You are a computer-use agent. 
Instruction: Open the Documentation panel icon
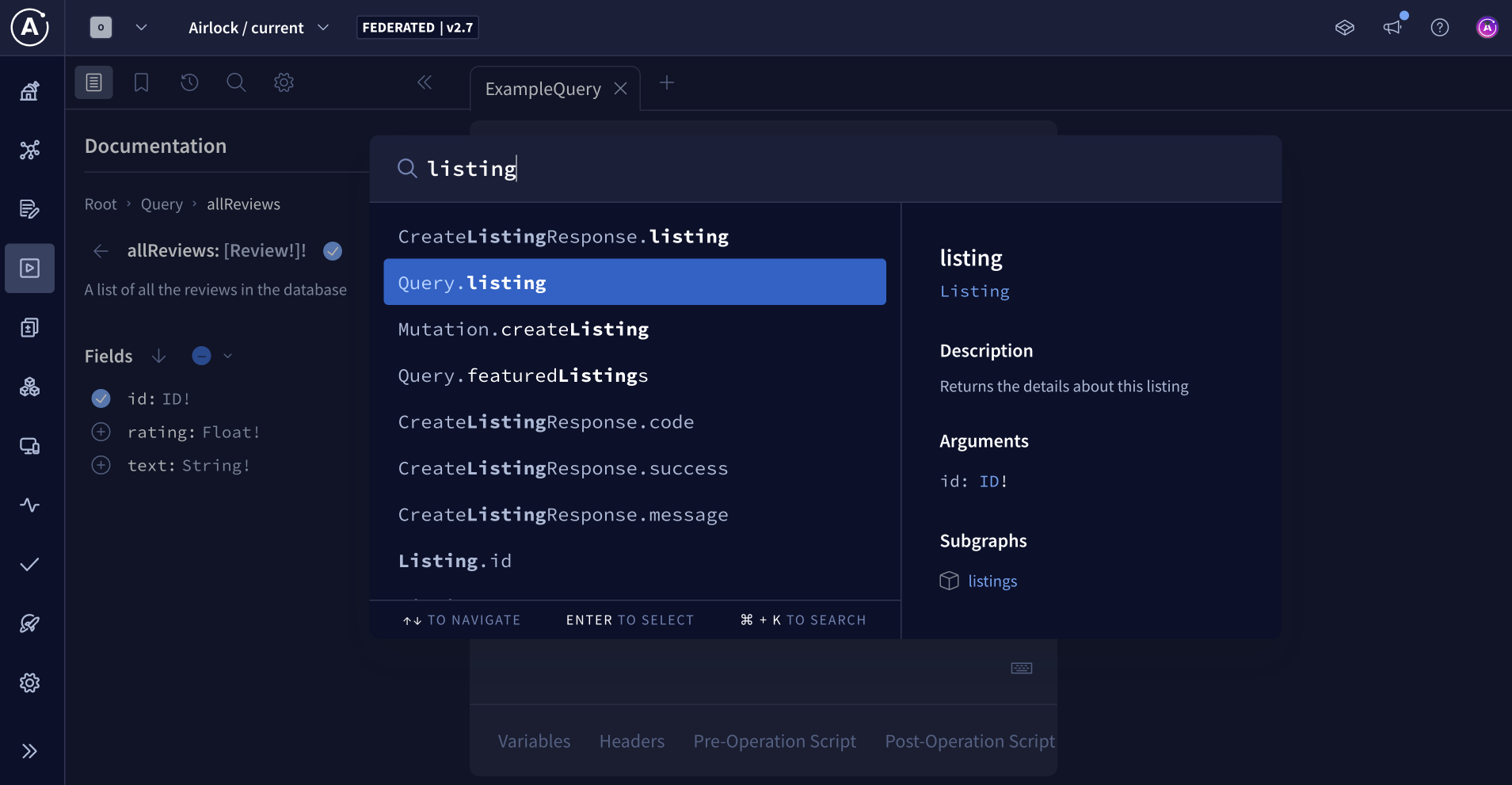click(93, 82)
